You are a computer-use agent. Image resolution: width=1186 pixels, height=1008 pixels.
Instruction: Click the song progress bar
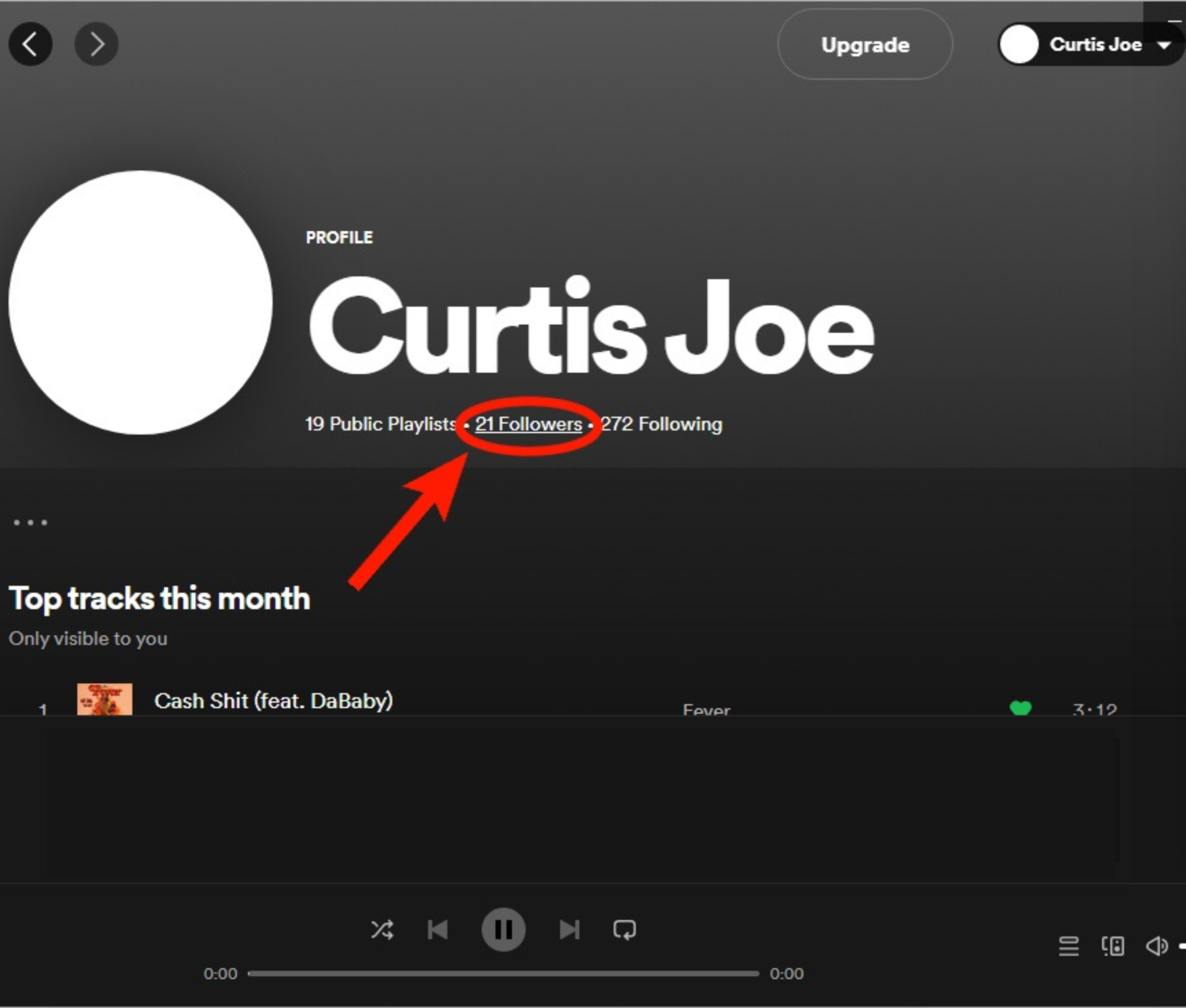[x=503, y=973]
